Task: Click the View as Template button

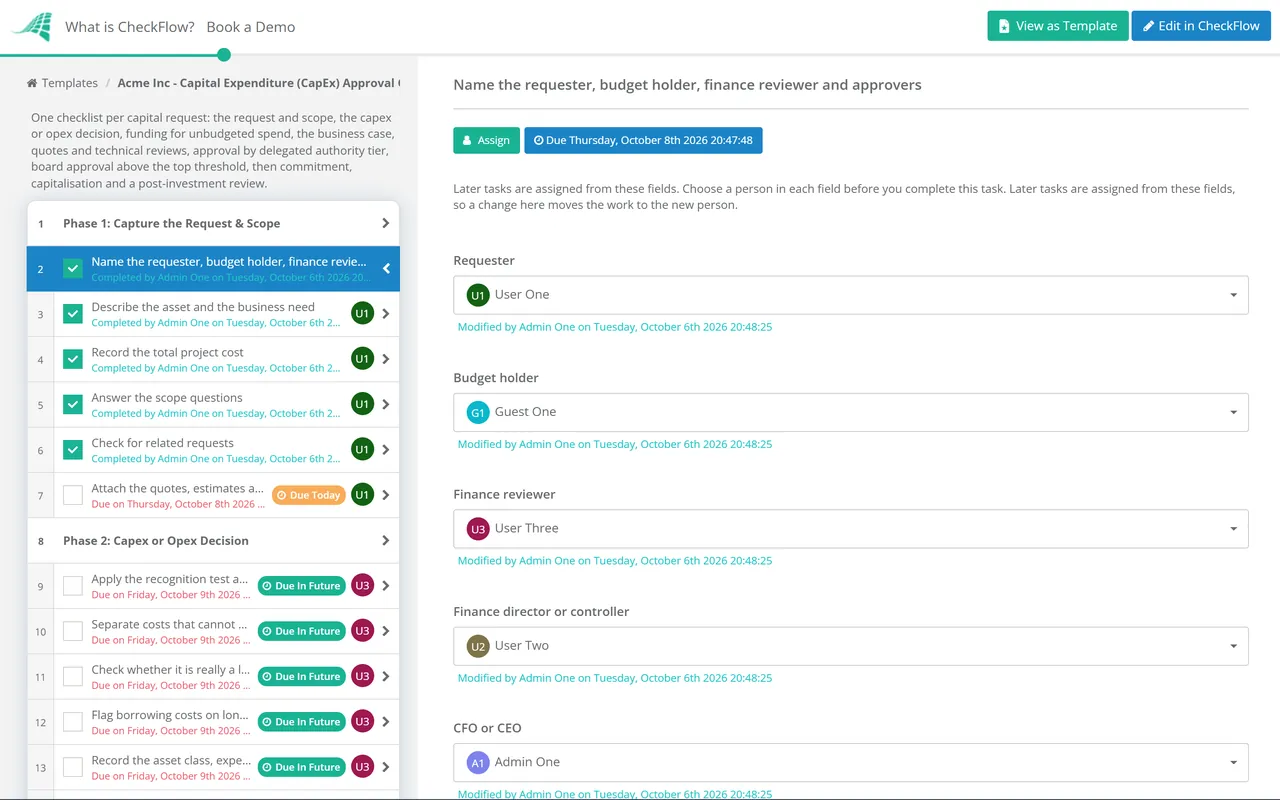Action: [x=1058, y=26]
